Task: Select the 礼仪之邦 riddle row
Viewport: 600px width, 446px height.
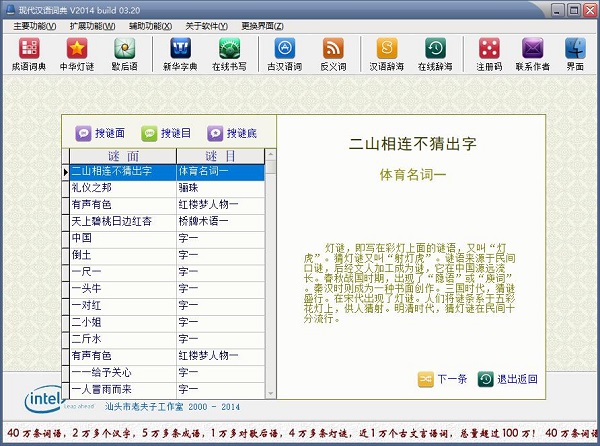Action: point(120,188)
